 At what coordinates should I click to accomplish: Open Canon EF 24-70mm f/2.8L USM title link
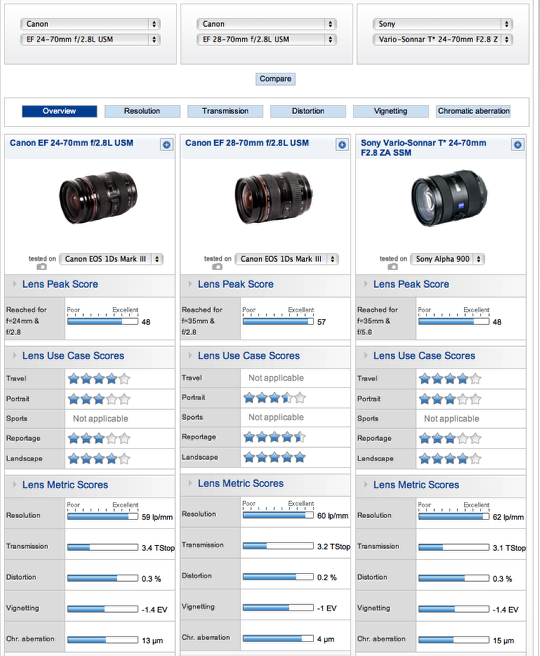pyautogui.click(x=72, y=143)
